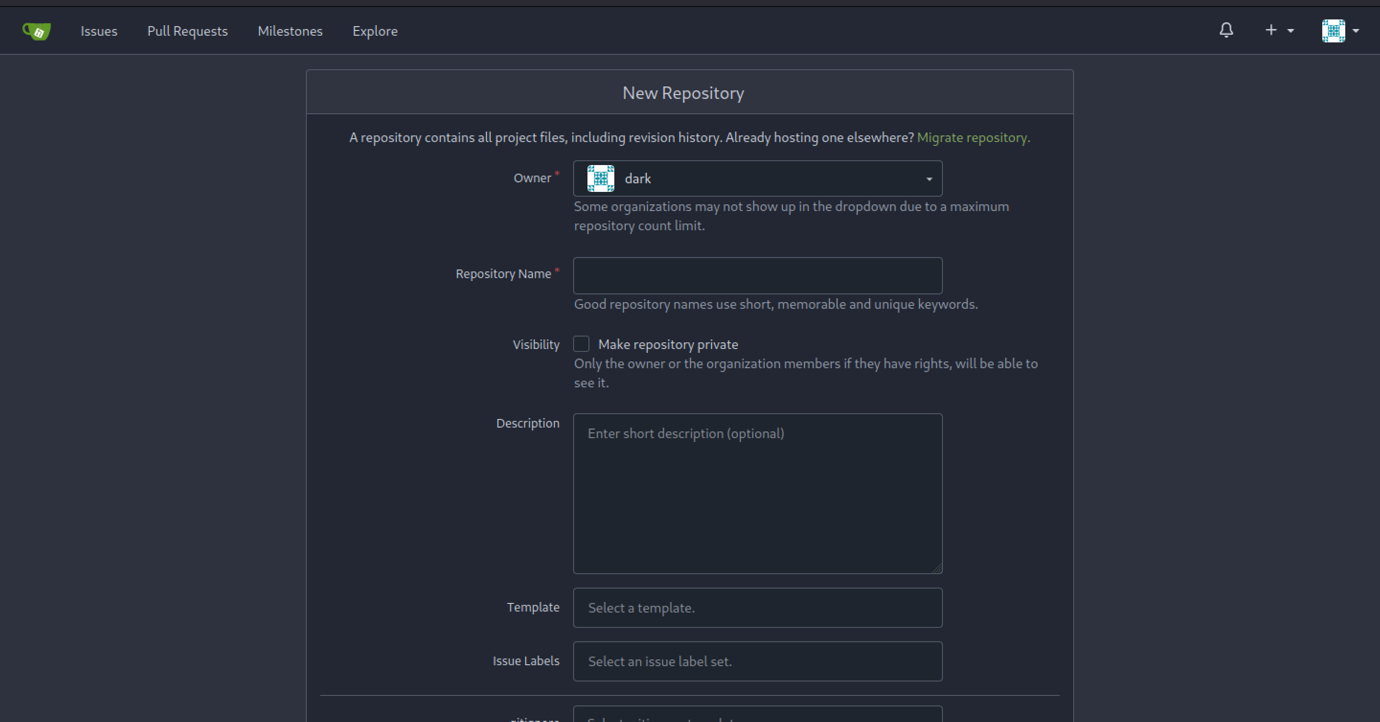Go to Issues in top navigation
The width and height of the screenshot is (1380, 722).
pyautogui.click(x=99, y=31)
